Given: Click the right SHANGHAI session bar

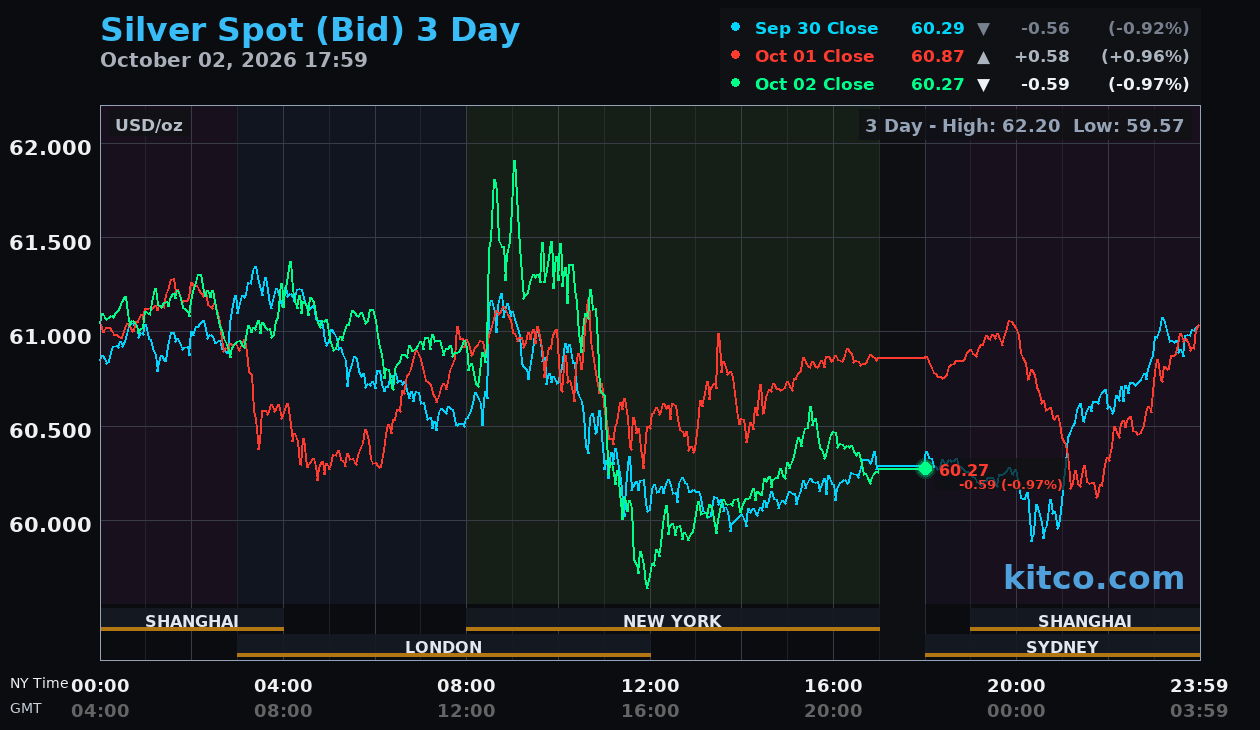Looking at the screenshot, I should (x=1085, y=621).
